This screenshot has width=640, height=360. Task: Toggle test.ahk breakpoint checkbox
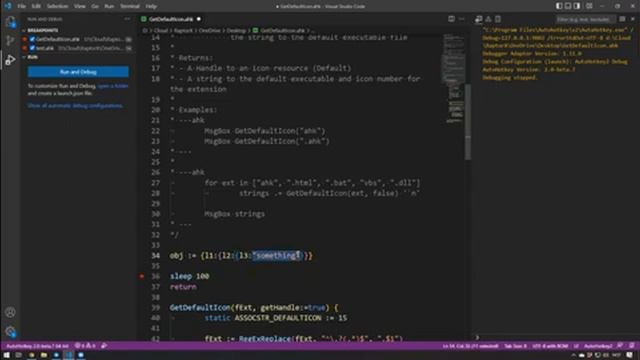click(32, 48)
